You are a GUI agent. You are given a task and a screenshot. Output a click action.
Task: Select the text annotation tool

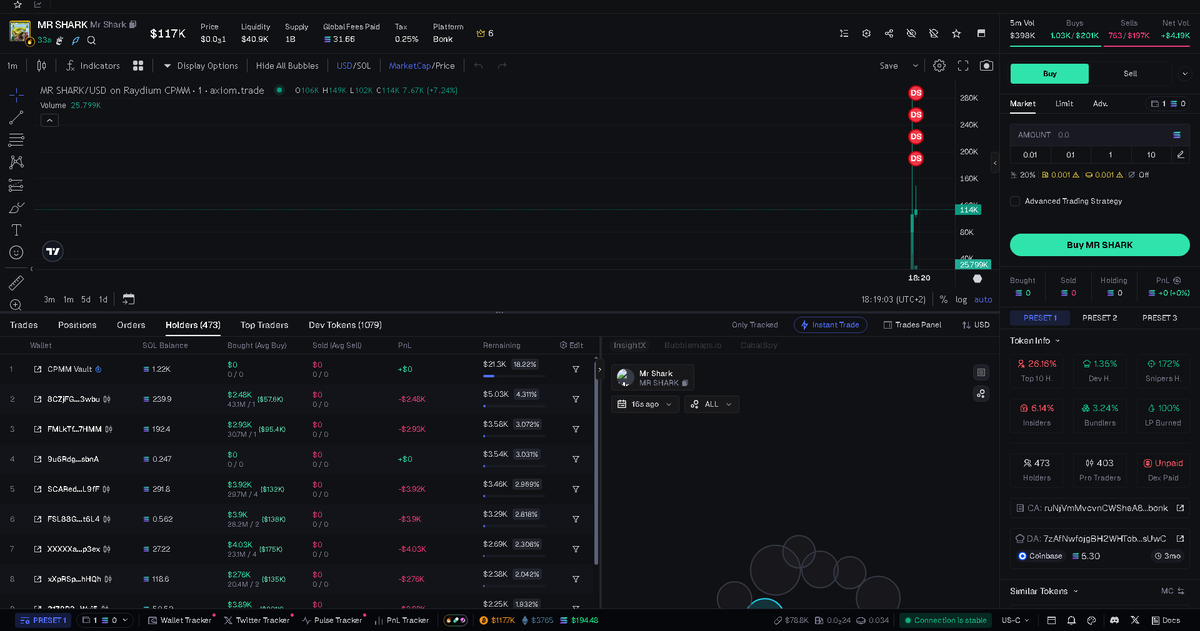click(16, 230)
